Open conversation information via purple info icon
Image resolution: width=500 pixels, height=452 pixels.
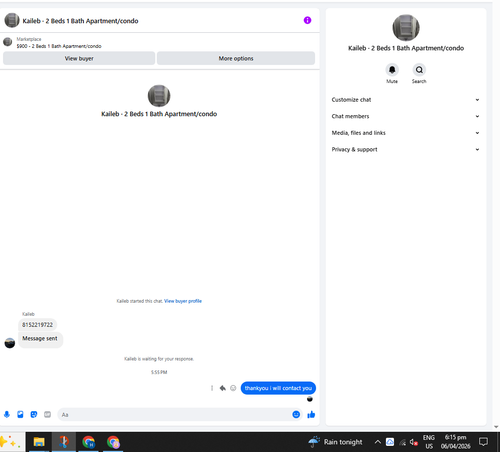[x=307, y=20]
